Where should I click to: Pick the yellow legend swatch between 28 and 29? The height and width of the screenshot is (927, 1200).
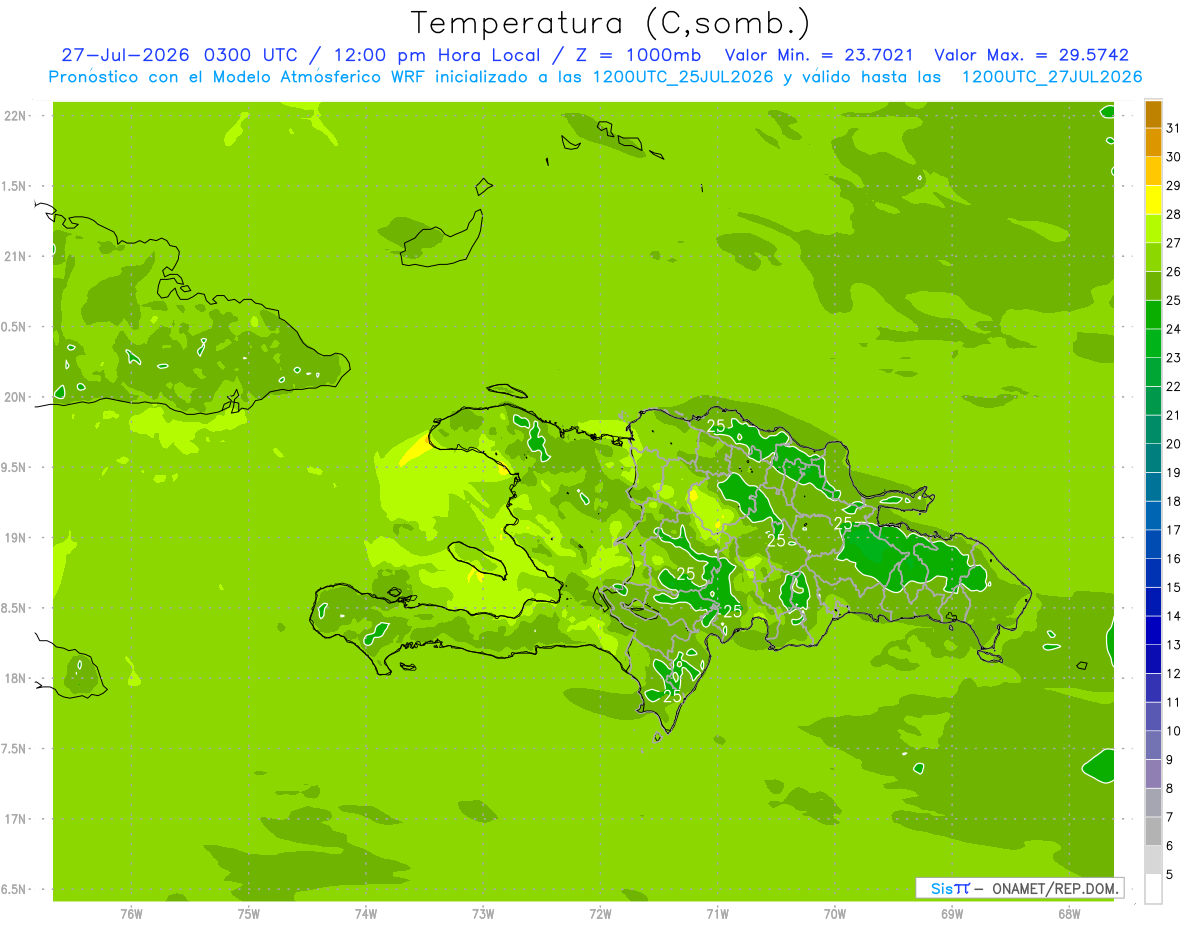tap(1153, 200)
